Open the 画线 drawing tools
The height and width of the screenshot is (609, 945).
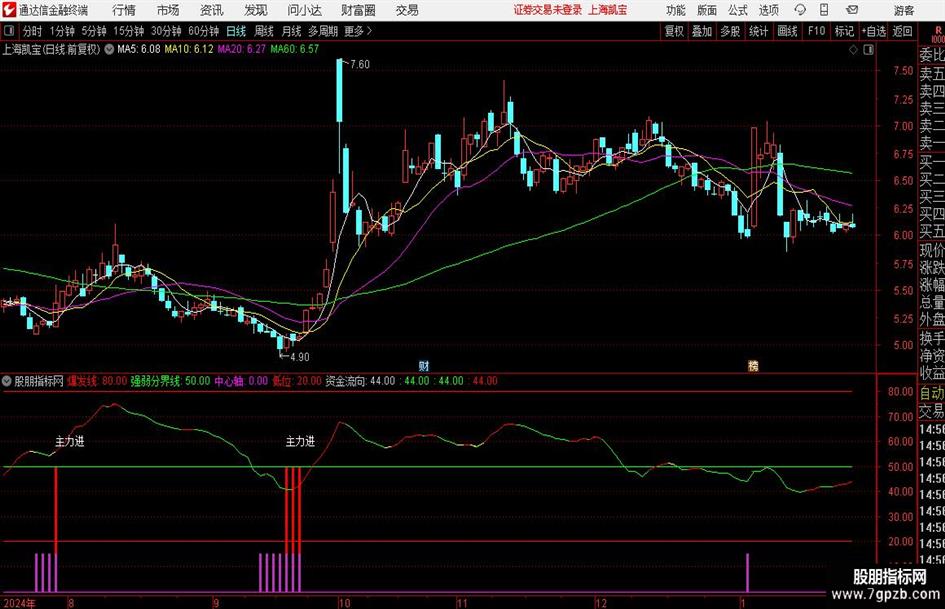pos(787,31)
